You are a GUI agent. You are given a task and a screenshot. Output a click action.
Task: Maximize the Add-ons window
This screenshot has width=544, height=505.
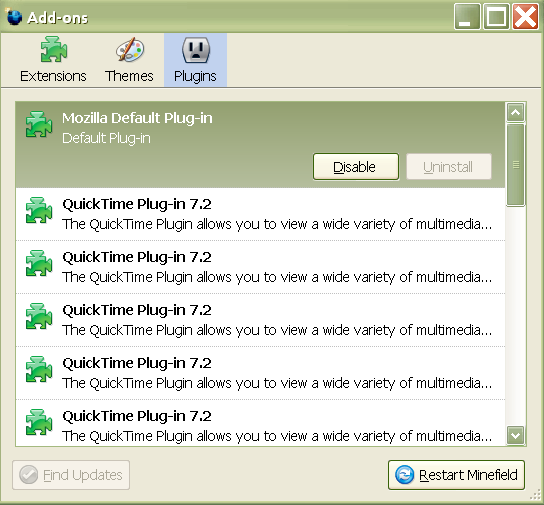pos(496,16)
